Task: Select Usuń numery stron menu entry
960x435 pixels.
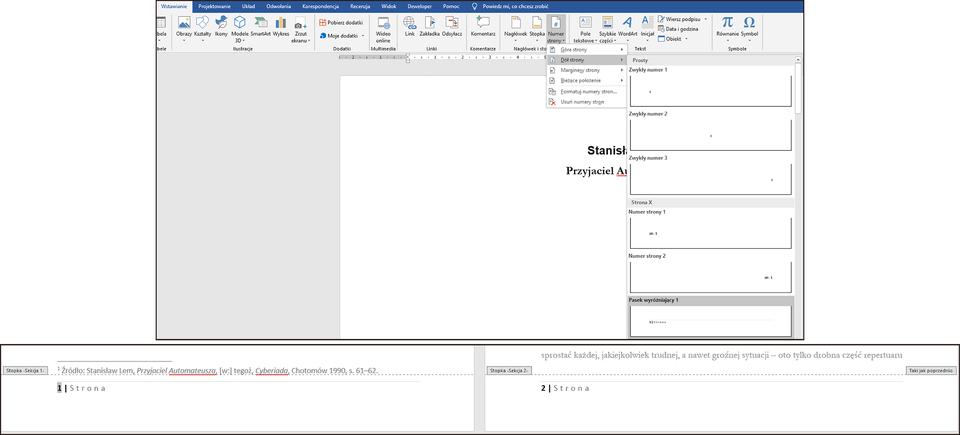Action: point(585,102)
